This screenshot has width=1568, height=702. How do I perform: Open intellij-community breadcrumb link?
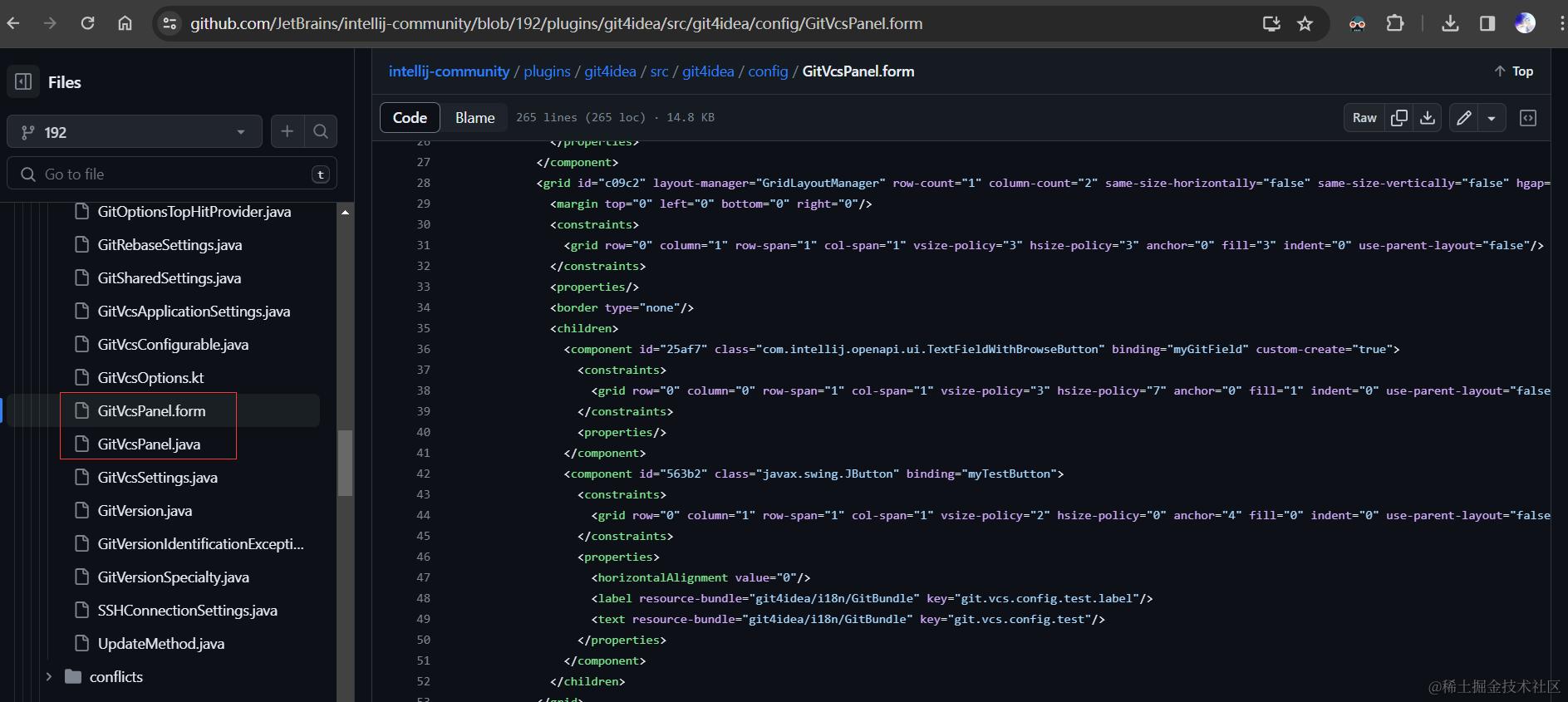[x=449, y=71]
